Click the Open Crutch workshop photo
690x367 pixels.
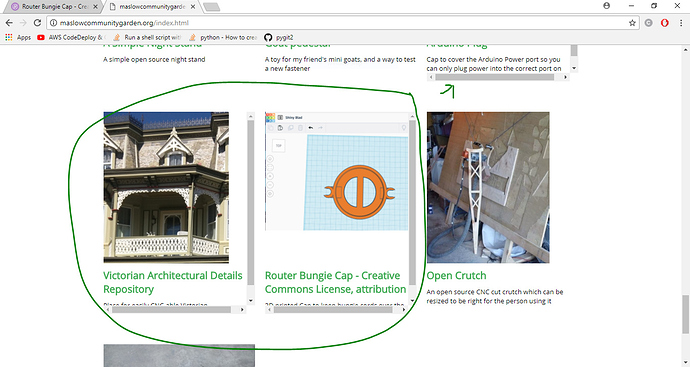tap(488, 187)
